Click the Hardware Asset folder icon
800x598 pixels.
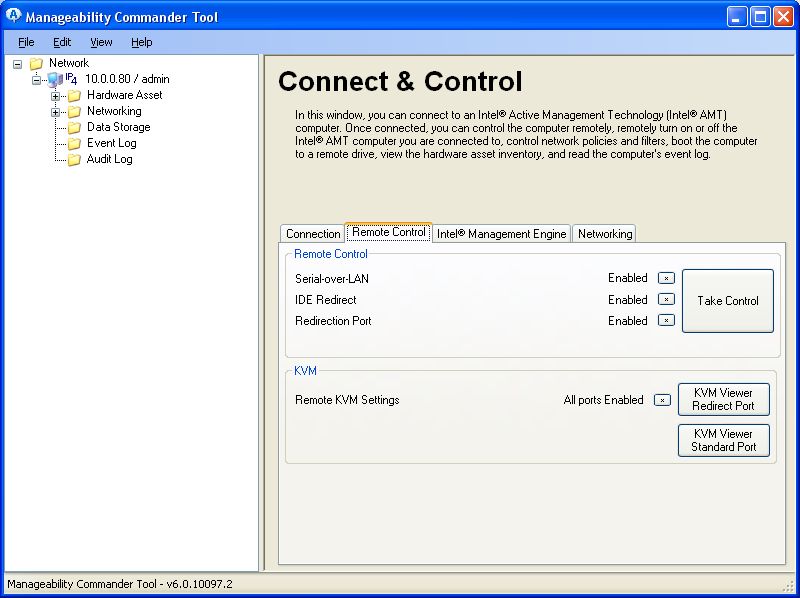point(74,96)
